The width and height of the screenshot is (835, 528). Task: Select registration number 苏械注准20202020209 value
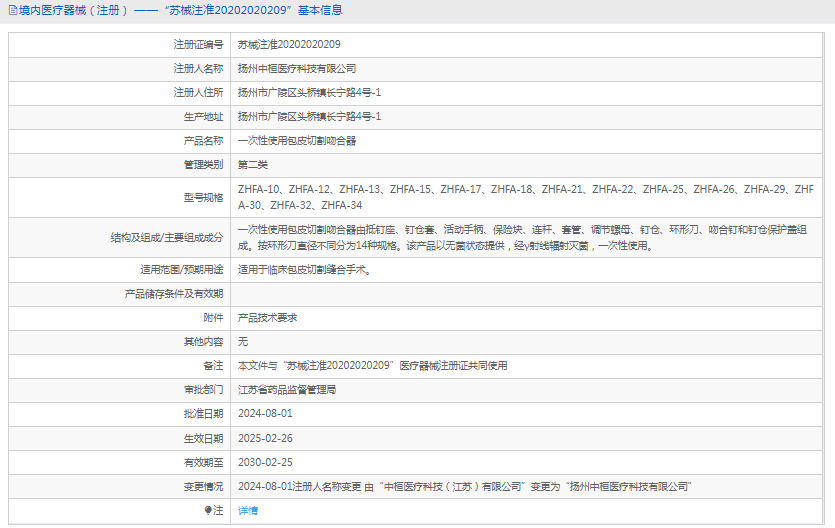[x=289, y=45]
